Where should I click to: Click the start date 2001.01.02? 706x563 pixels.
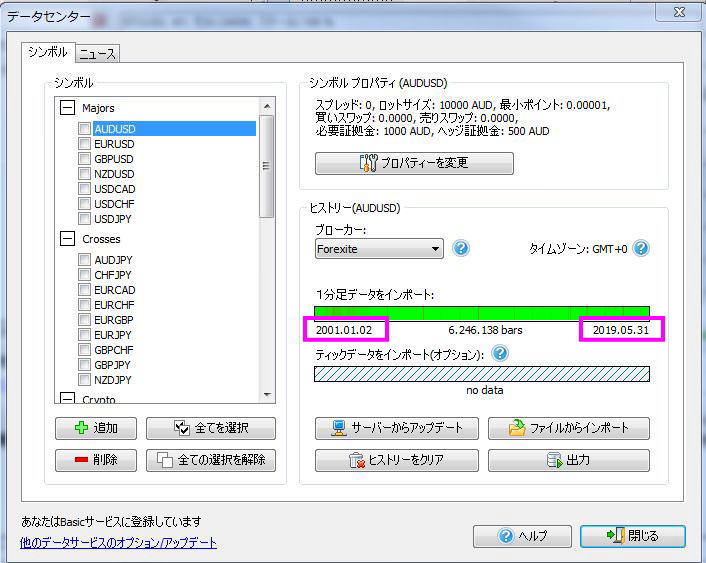click(x=344, y=330)
